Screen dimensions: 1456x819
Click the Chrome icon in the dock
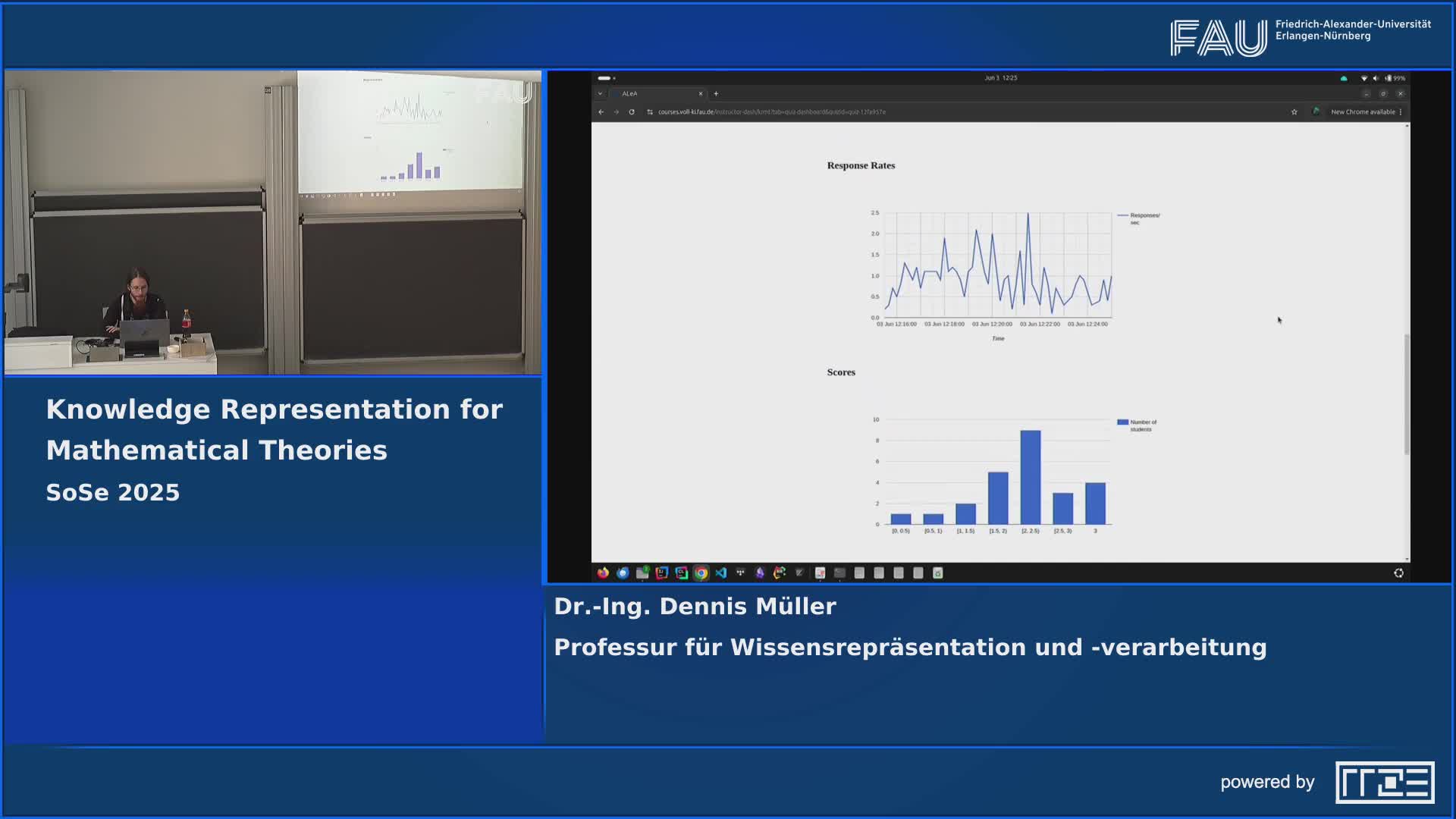tap(701, 573)
